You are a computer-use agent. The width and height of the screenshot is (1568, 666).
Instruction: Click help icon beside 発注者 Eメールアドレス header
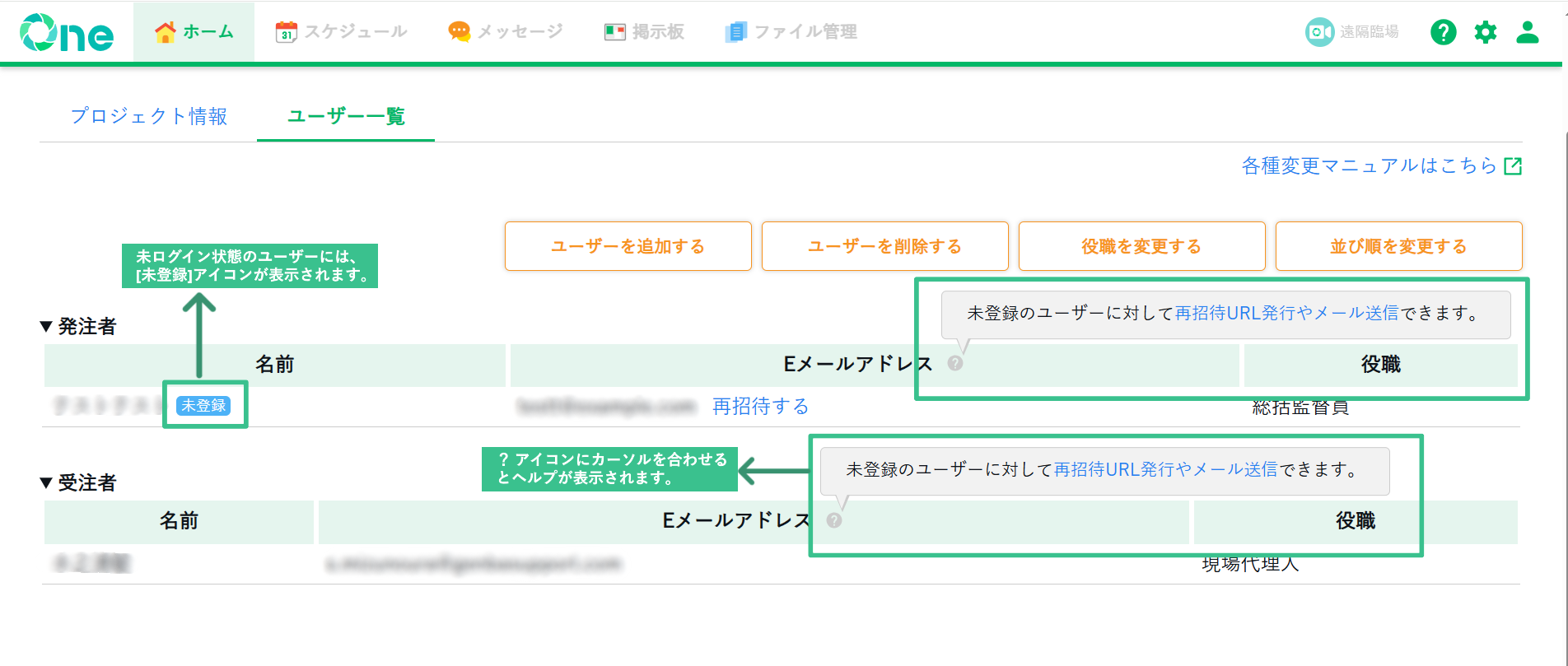coord(954,363)
